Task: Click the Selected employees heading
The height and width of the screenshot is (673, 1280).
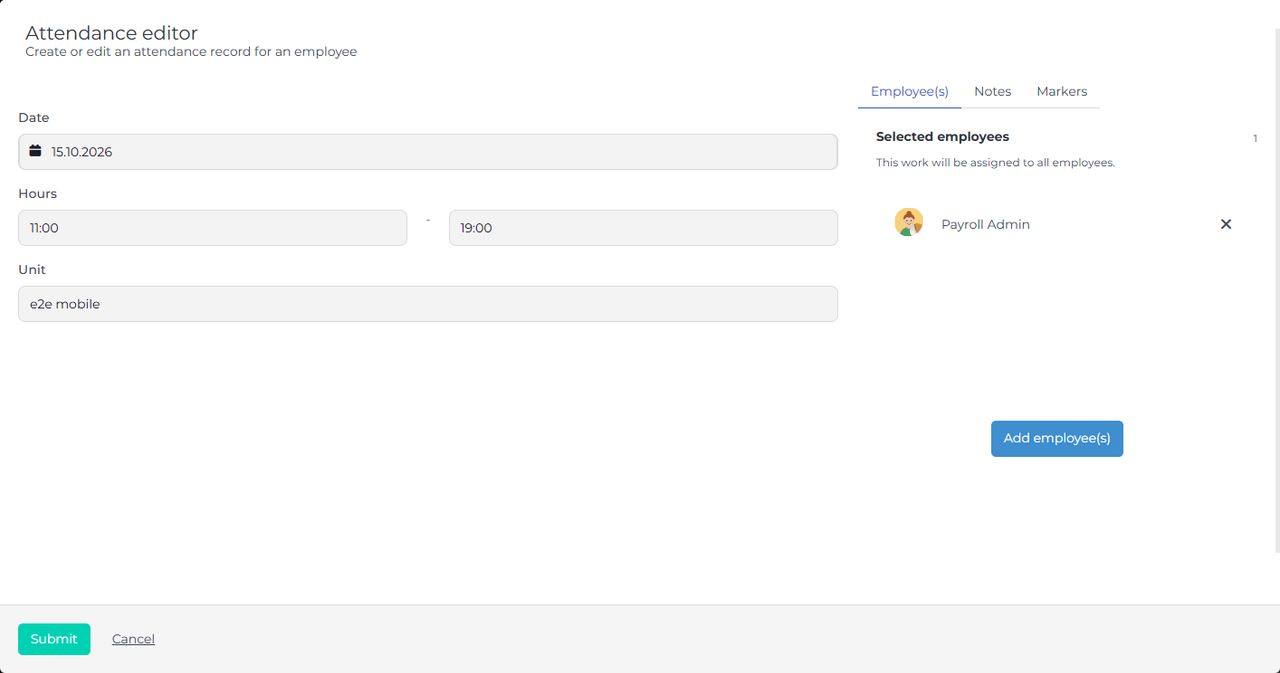Action: click(942, 137)
